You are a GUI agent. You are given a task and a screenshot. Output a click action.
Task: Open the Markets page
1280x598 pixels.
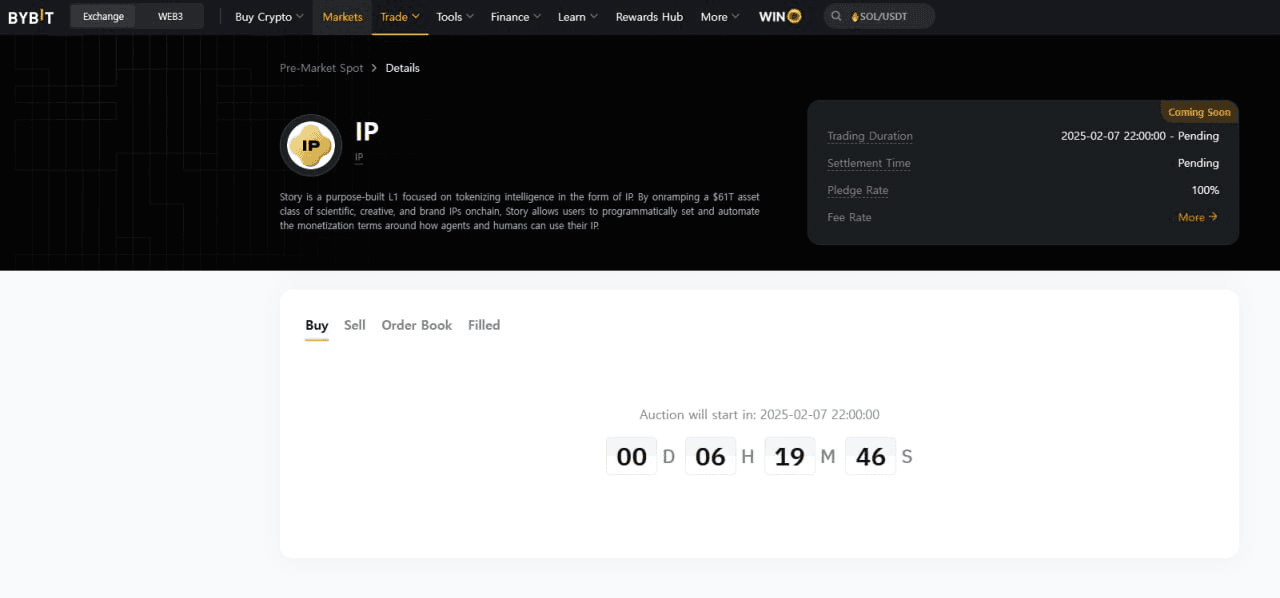click(x=342, y=17)
